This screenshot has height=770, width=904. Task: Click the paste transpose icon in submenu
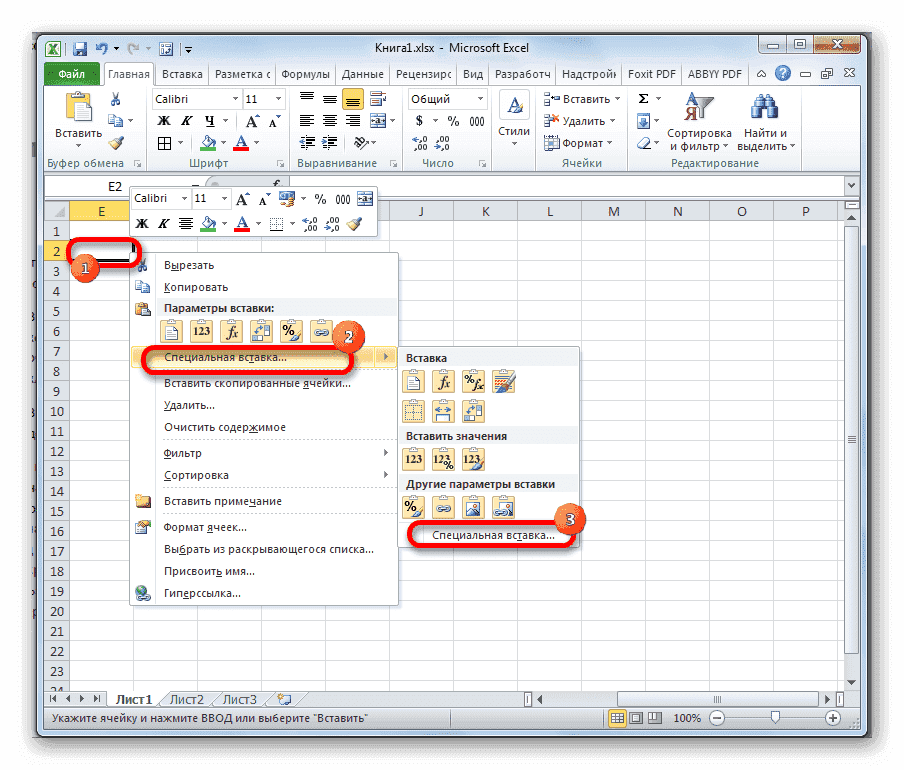pyautogui.click(x=473, y=411)
